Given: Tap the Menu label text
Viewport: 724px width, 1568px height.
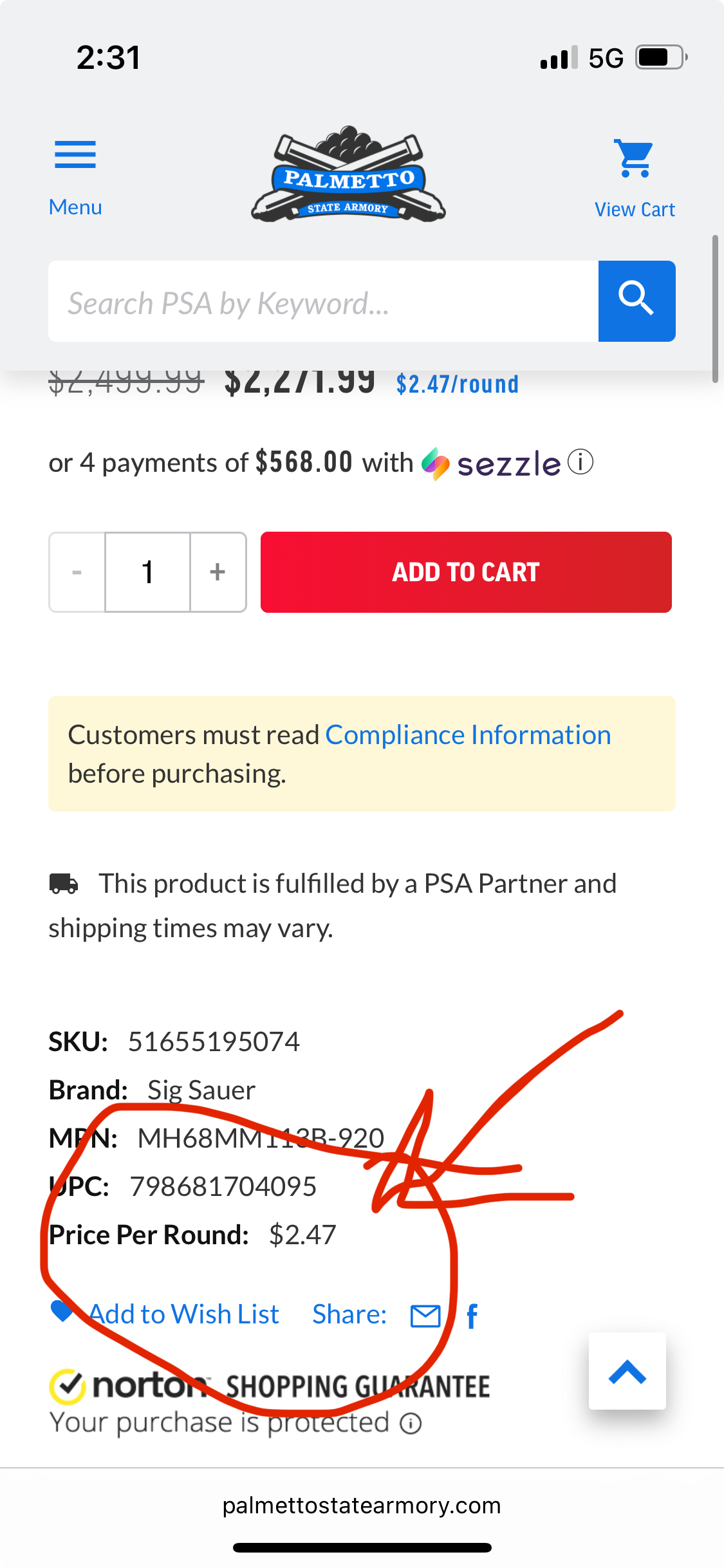Looking at the screenshot, I should [x=75, y=207].
